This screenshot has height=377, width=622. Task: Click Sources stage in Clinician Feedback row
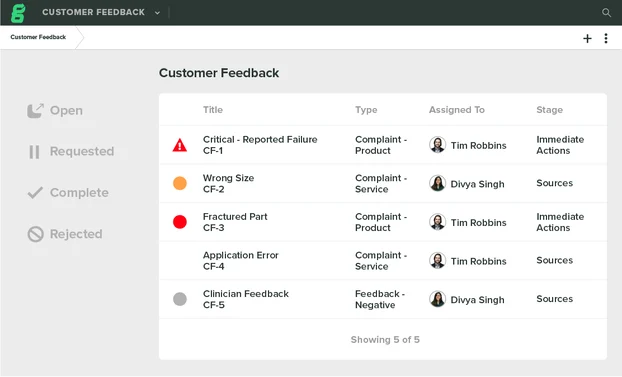pos(555,299)
